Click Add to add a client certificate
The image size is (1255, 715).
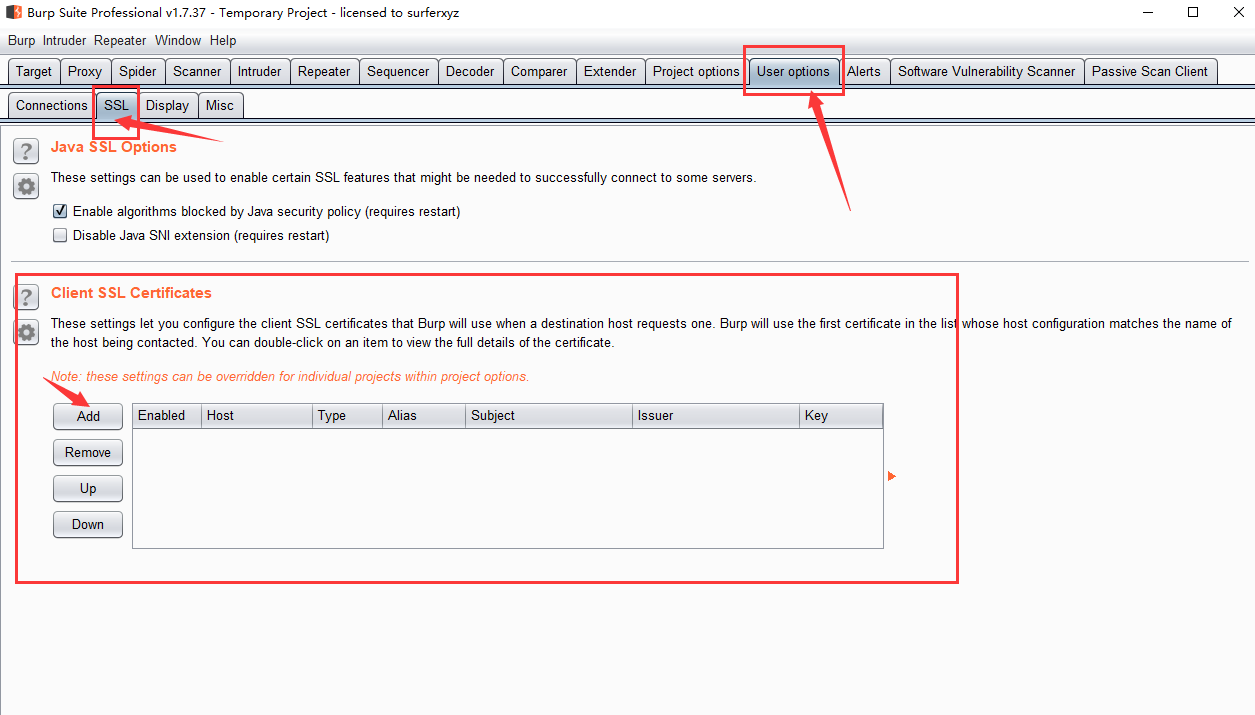pos(88,416)
